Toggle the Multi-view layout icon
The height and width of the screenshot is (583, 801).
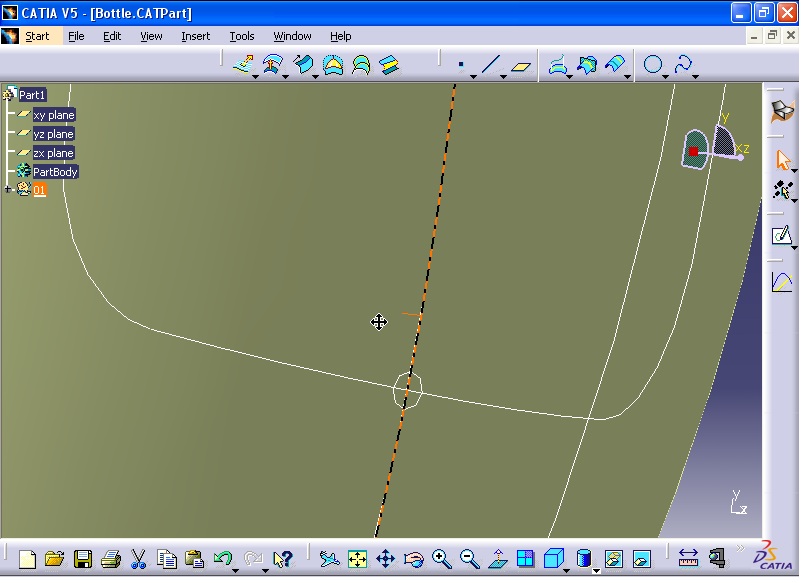click(525, 559)
